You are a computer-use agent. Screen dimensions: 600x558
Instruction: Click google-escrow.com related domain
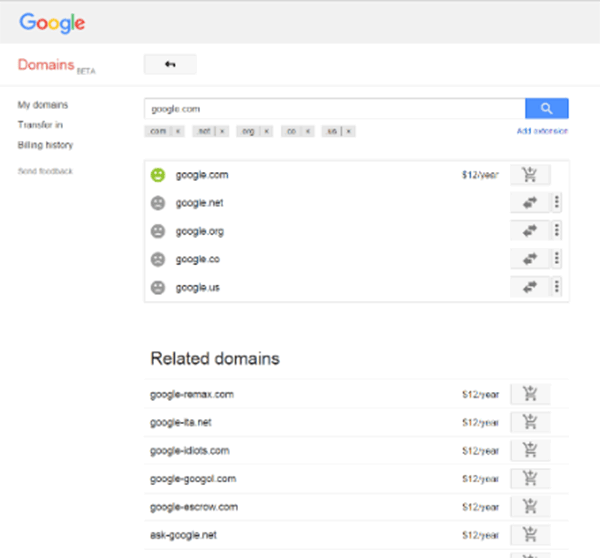tap(194, 507)
